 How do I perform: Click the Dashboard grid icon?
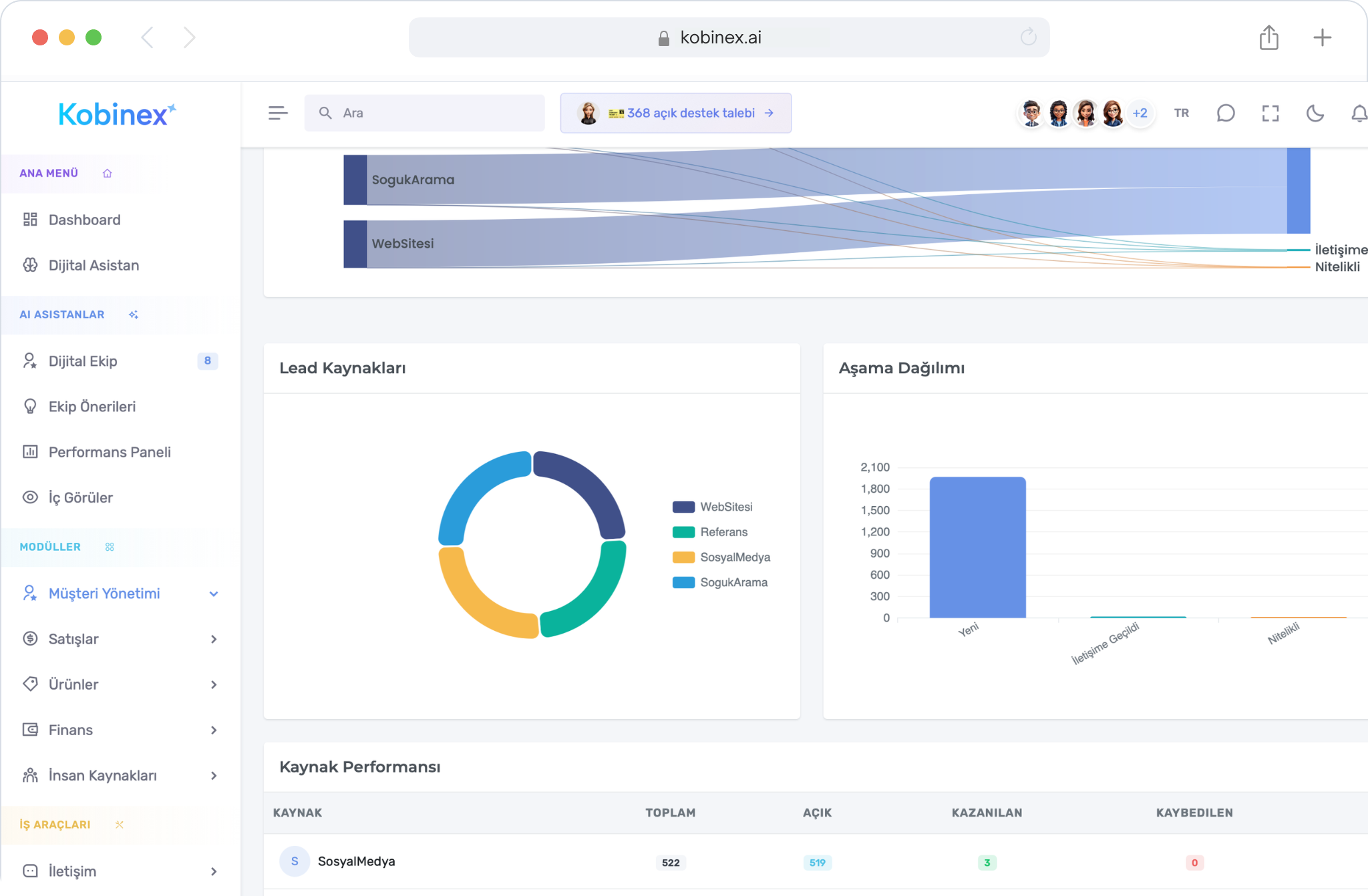[30, 220]
